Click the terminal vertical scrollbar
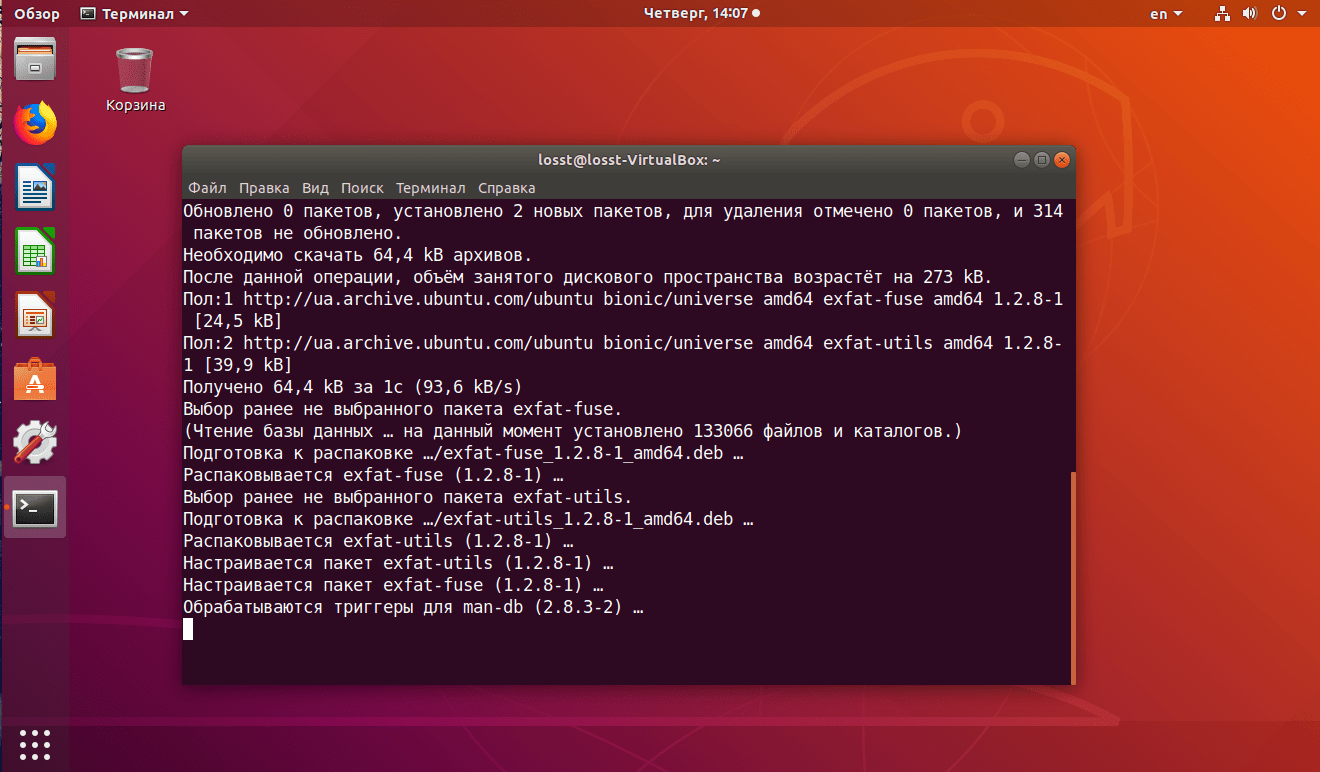Image resolution: width=1320 pixels, height=772 pixels. (x=1072, y=576)
